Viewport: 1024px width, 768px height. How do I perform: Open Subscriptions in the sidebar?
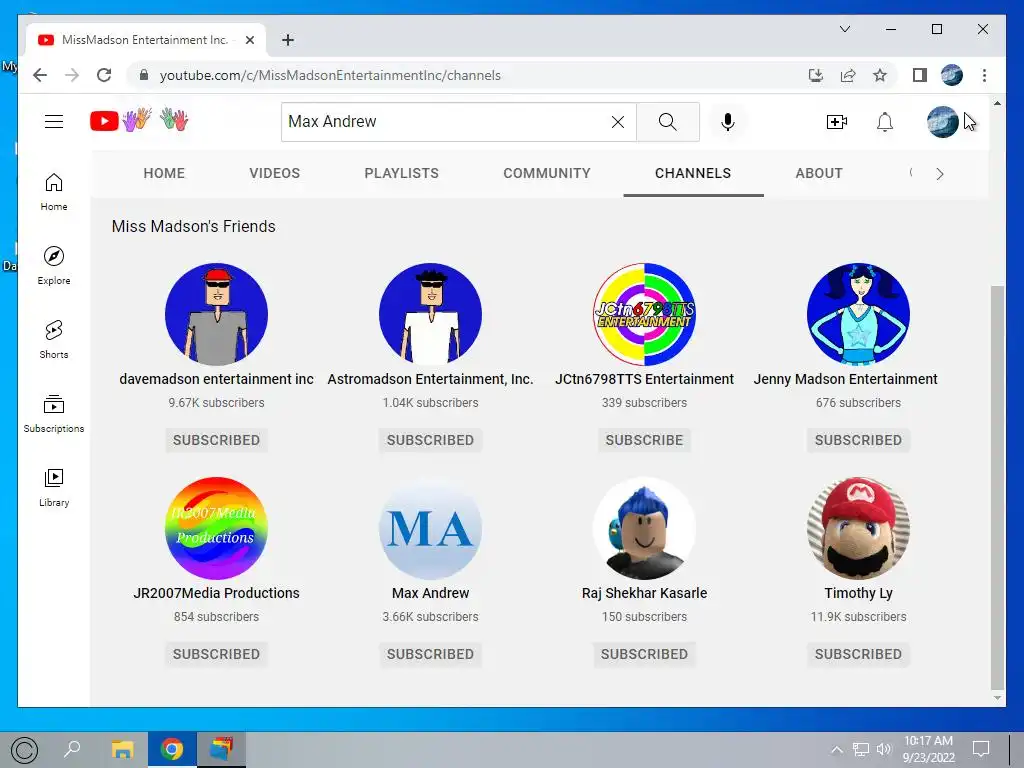point(54,414)
